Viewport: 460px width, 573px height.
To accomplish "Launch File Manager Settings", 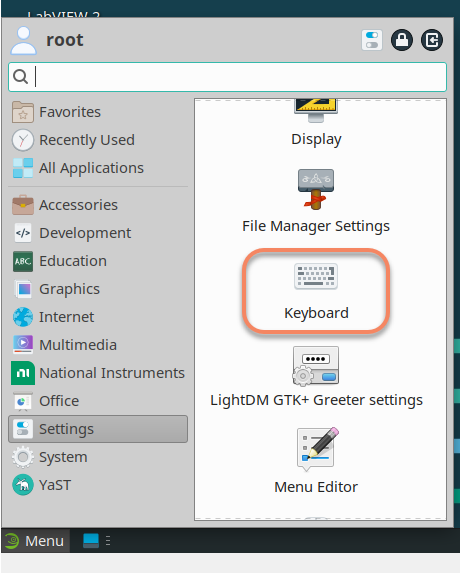I will tap(316, 201).
